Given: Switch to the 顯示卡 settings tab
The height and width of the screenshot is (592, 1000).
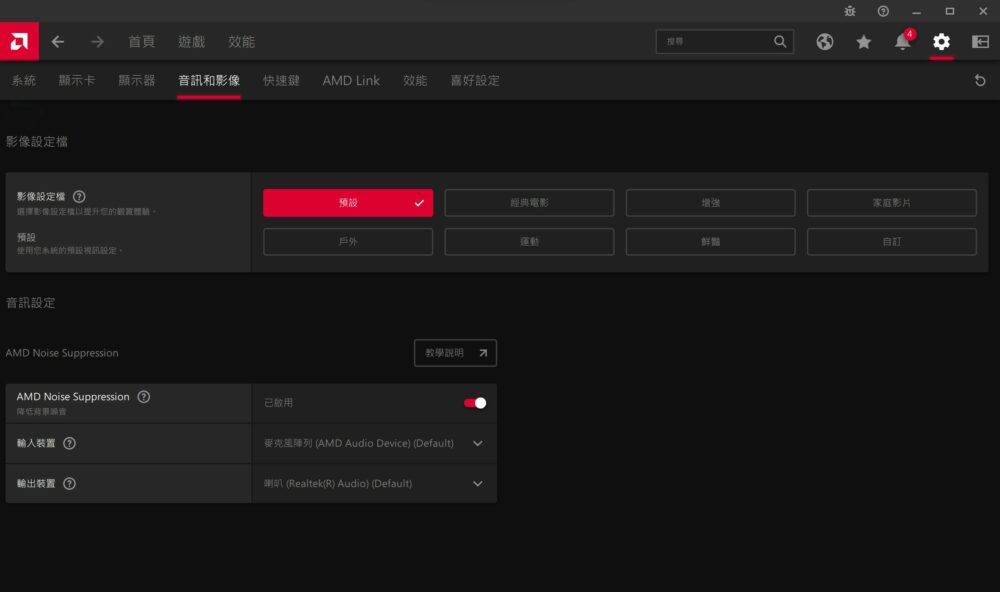Looking at the screenshot, I should [77, 80].
